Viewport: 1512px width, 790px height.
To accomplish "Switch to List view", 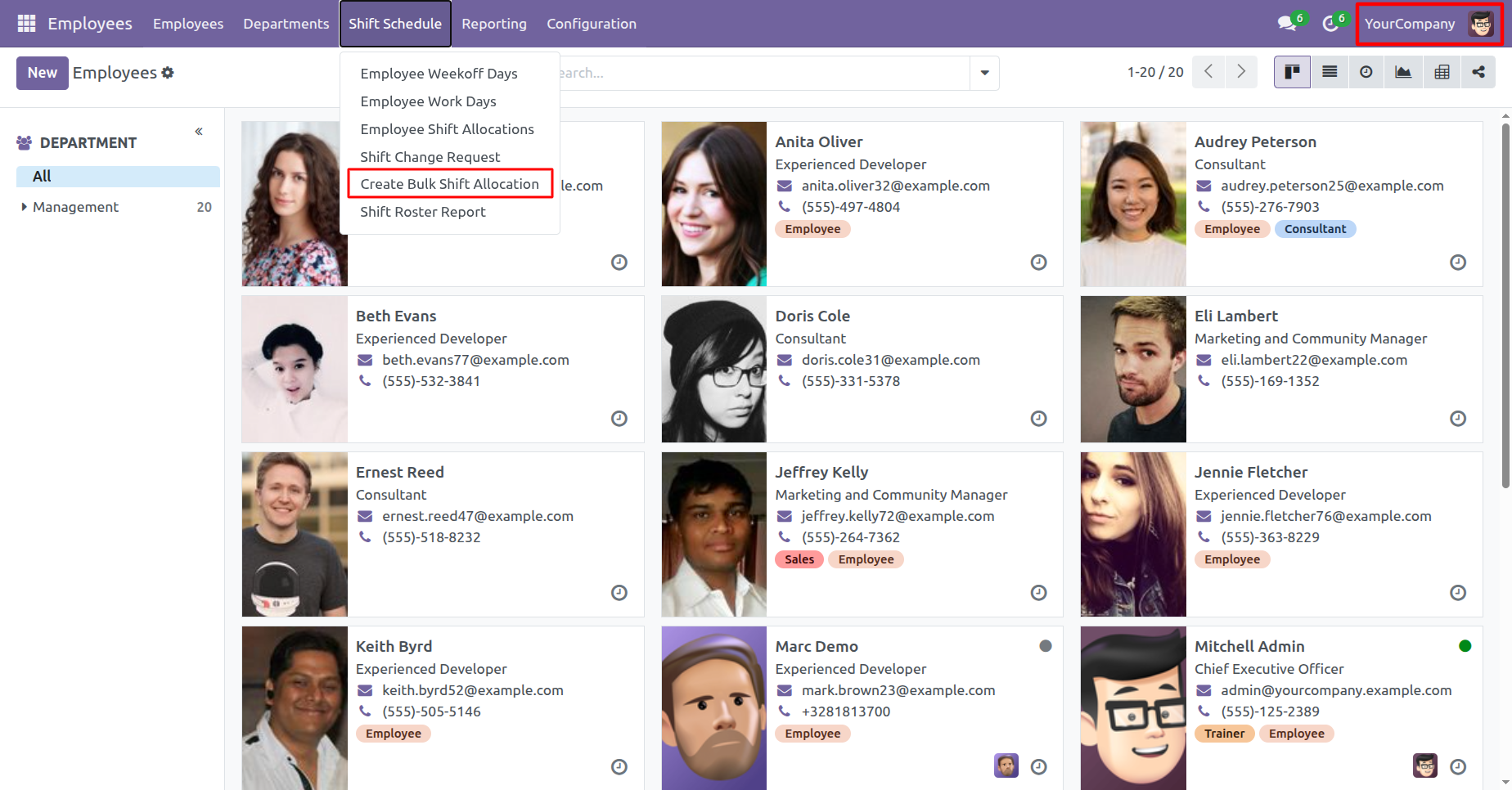I will point(1330,72).
